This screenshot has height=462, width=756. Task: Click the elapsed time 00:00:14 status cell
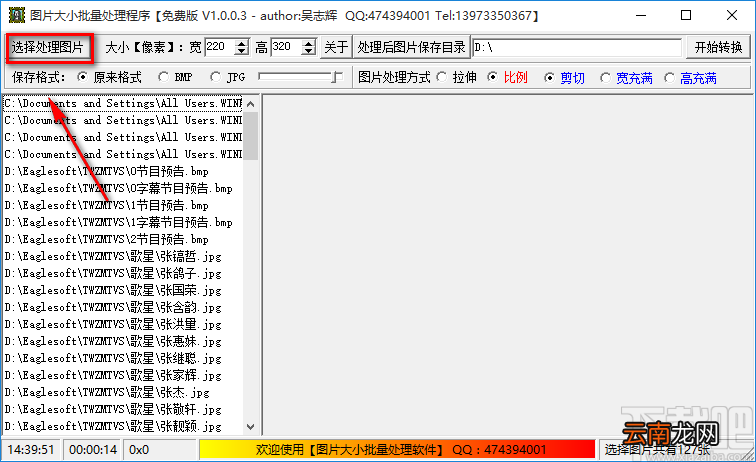click(x=93, y=449)
